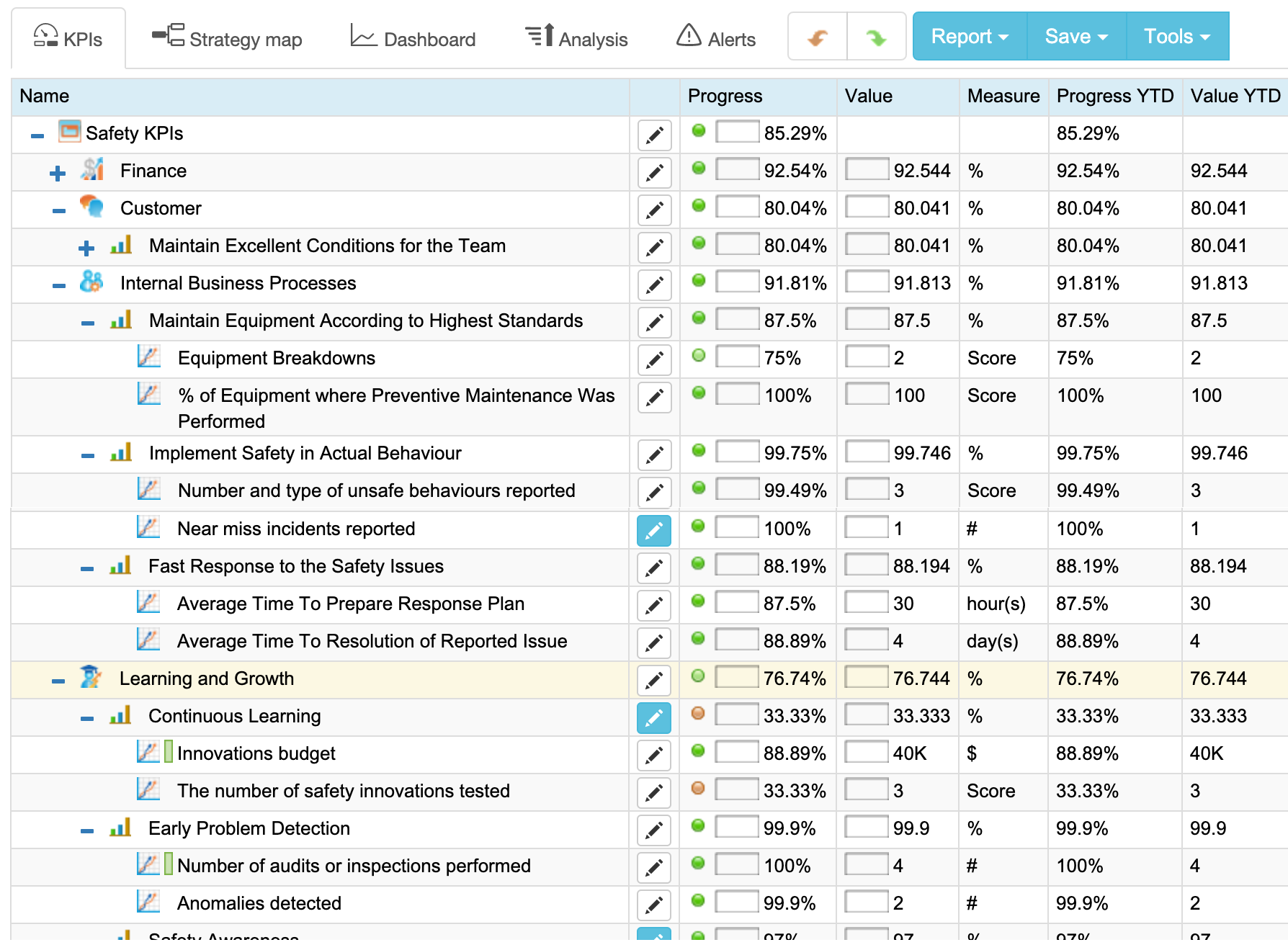The height and width of the screenshot is (950, 1288).
Task: Open the Dashboard view
Action: [x=412, y=38]
